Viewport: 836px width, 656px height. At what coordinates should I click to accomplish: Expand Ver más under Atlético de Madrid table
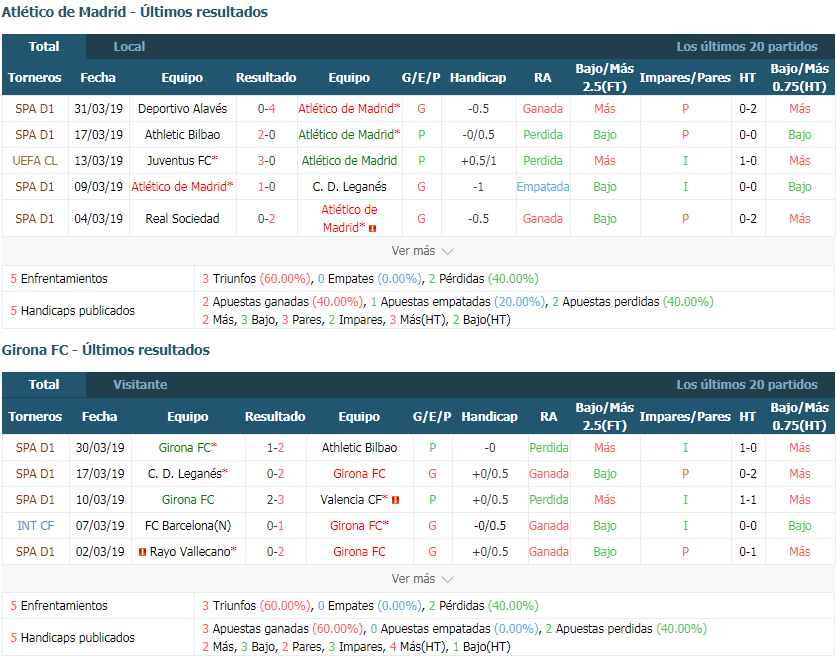(422, 251)
